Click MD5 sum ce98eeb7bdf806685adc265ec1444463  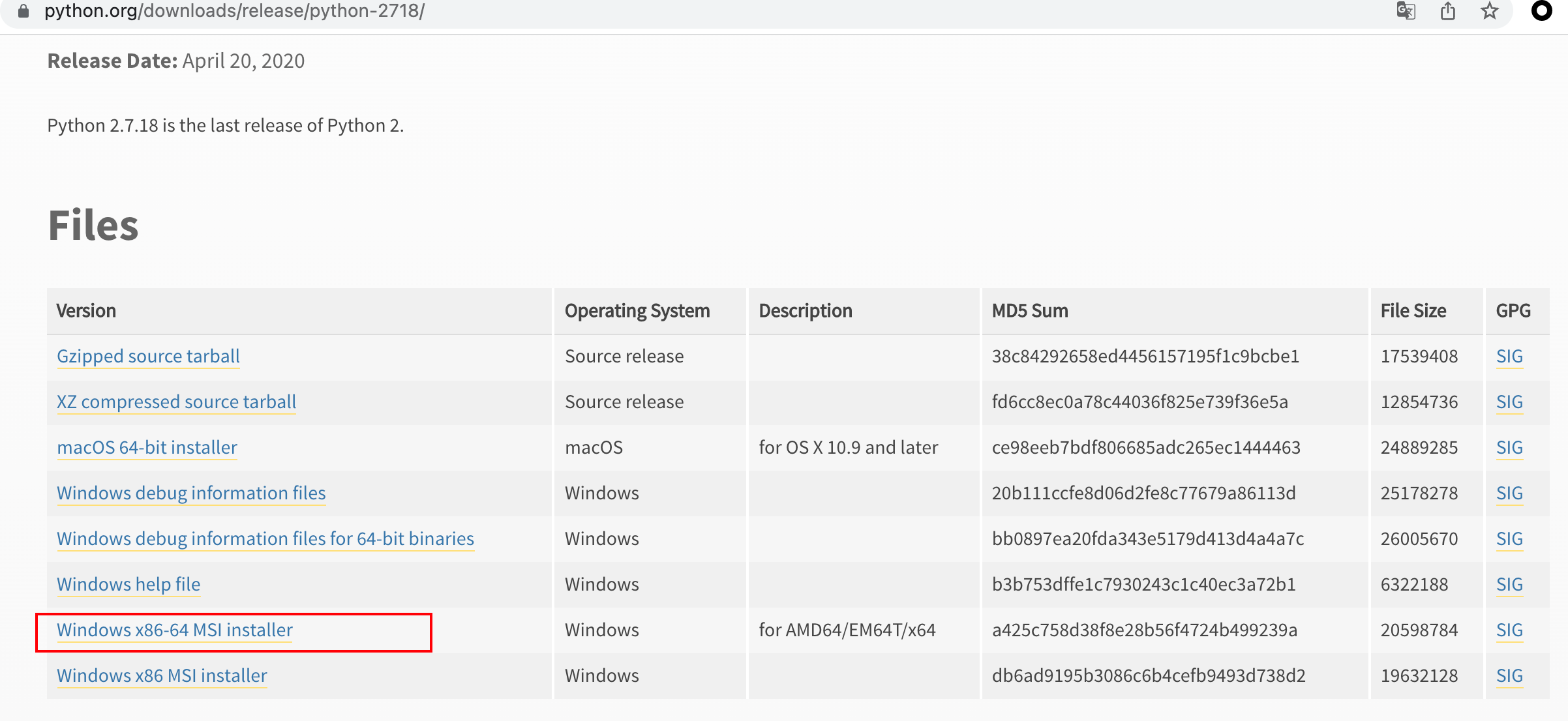(1146, 447)
